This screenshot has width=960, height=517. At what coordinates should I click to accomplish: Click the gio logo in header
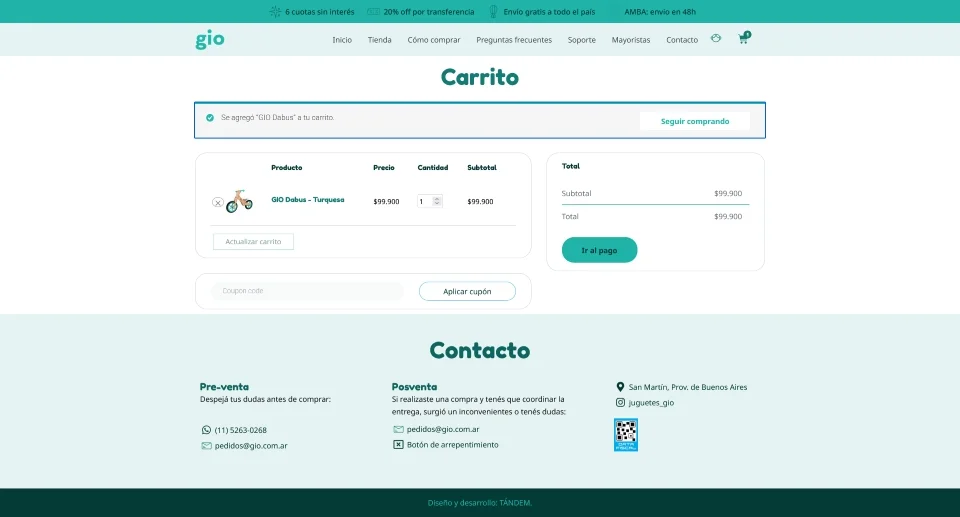(210, 40)
